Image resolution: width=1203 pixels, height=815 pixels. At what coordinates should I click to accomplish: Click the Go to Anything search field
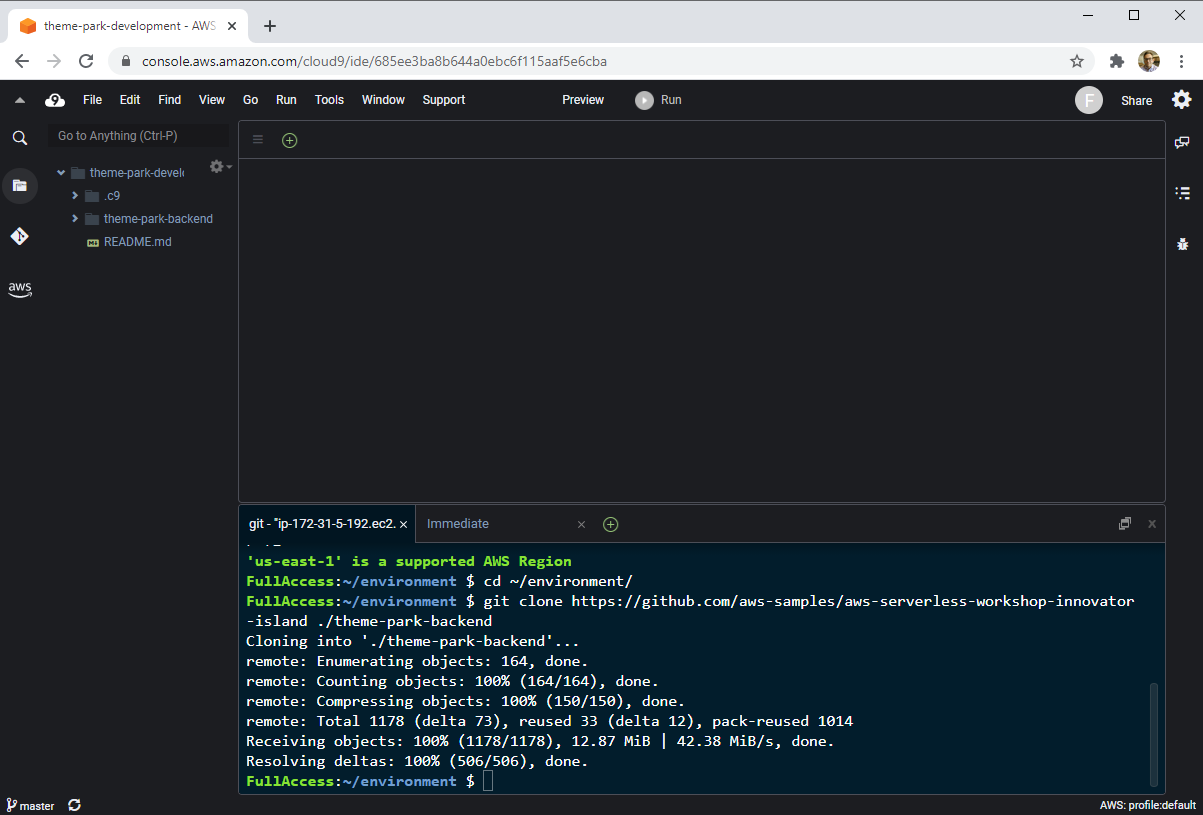click(x=138, y=136)
